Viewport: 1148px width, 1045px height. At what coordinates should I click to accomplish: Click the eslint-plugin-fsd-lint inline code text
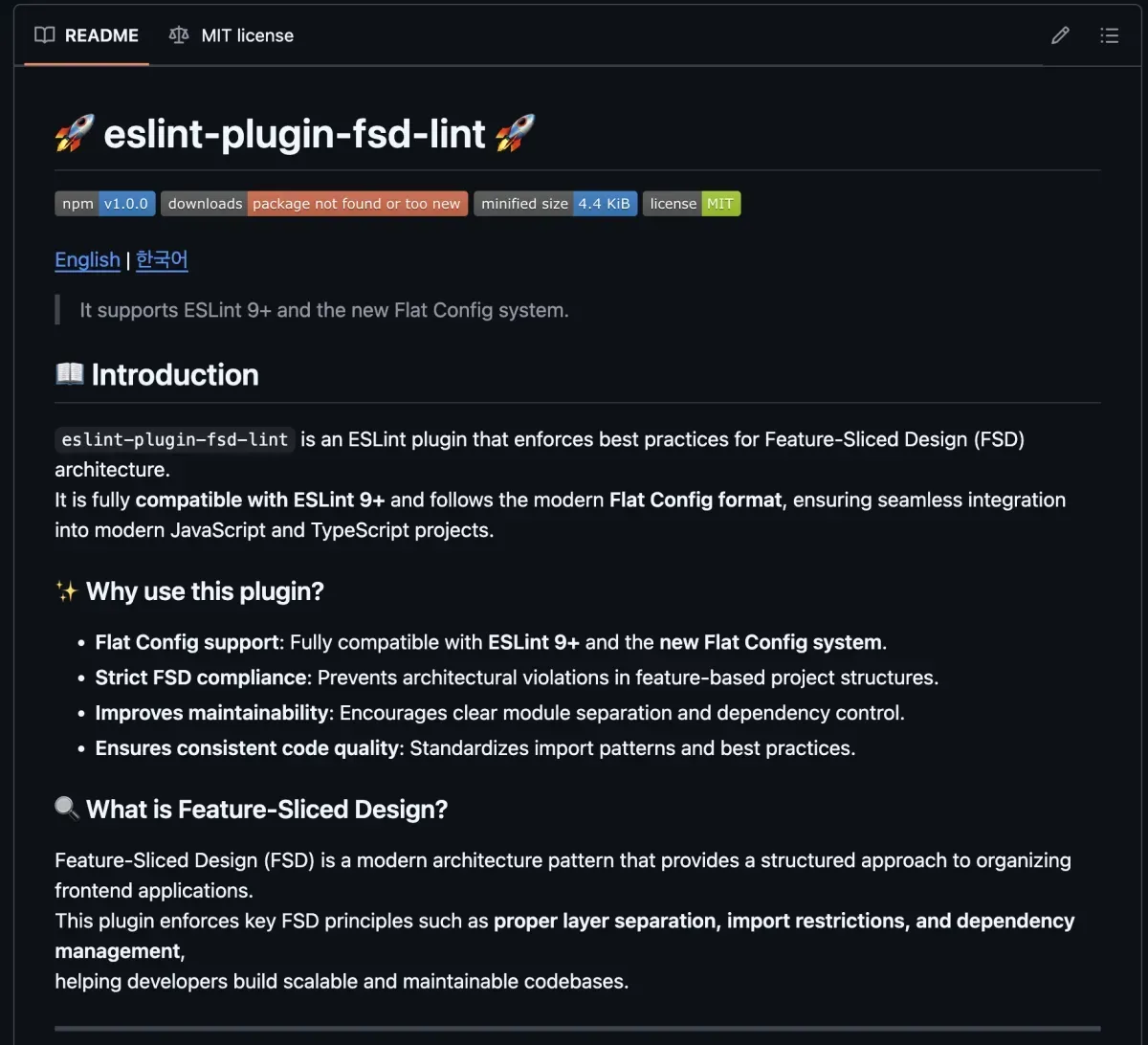[x=174, y=439]
